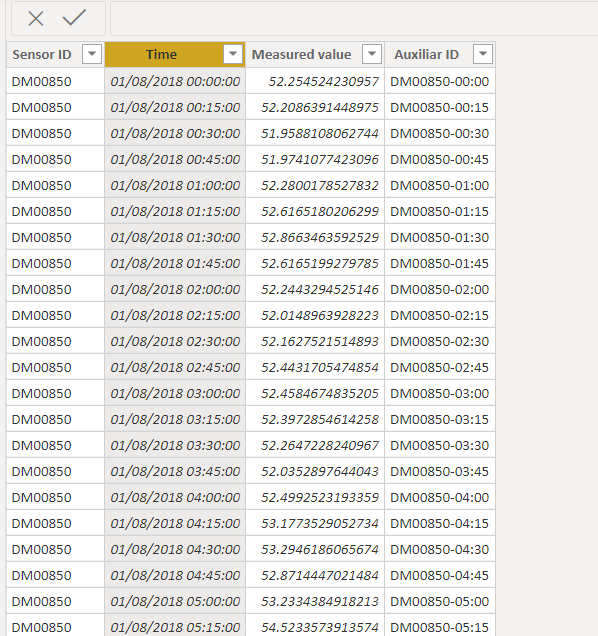Click Sensor ID cell in 04:30:00 row

(x=56, y=549)
